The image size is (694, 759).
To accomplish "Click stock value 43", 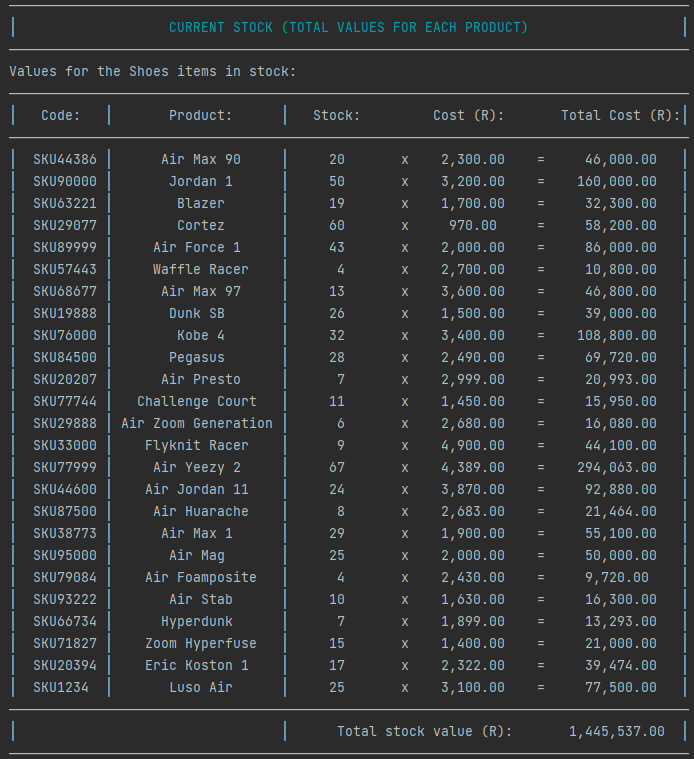I will 337,247.
